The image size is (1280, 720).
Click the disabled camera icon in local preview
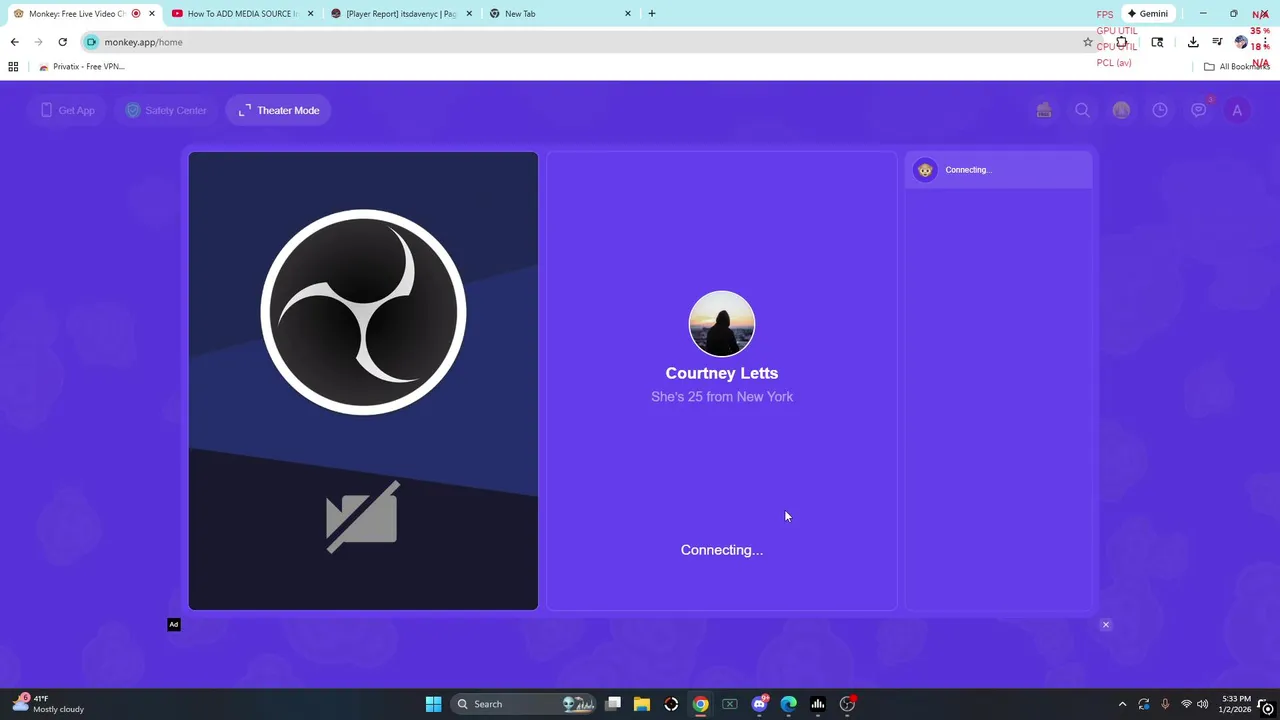(363, 517)
